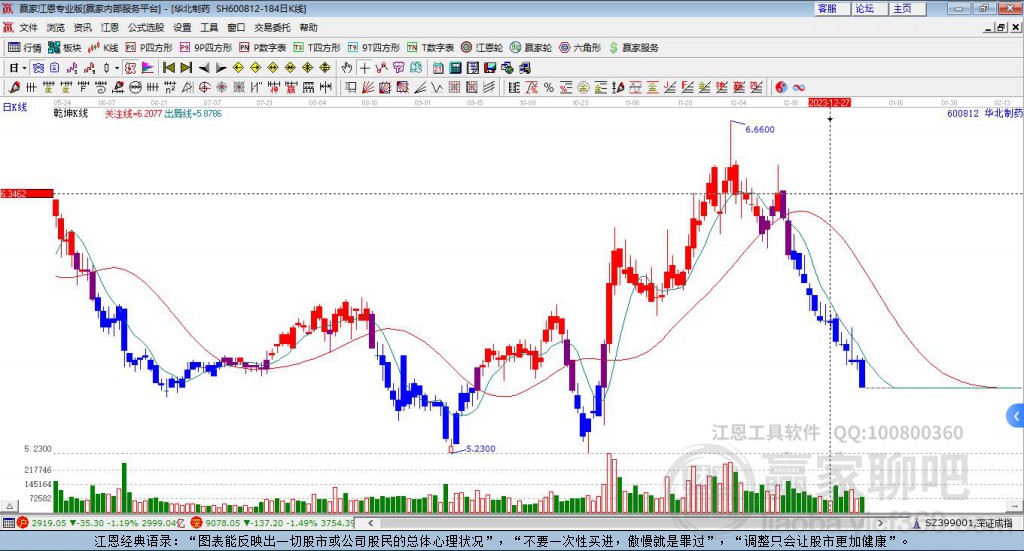The width and height of the screenshot is (1024, 551).
Task: Open the 板块 sector view
Action: 65,48
